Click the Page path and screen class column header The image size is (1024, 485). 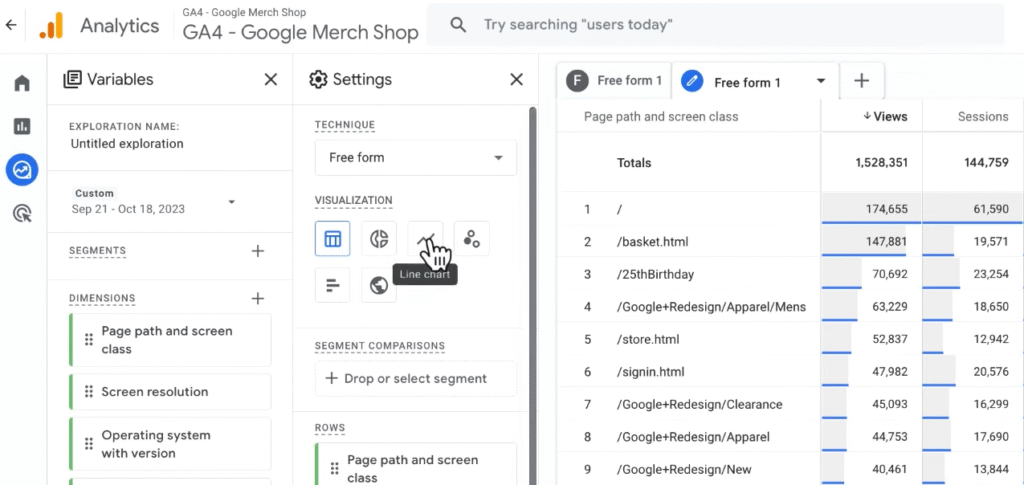tap(661, 116)
